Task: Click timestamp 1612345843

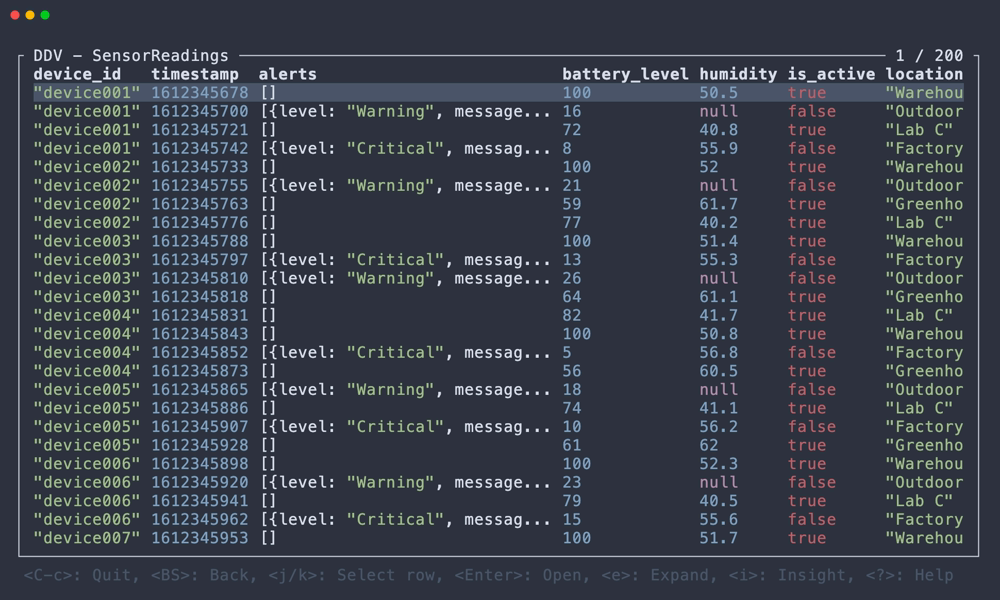Action: coord(200,333)
